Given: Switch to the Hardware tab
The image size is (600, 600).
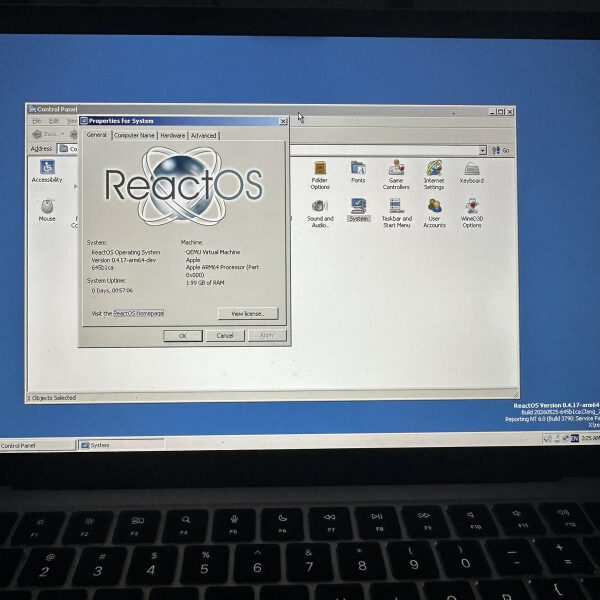Looking at the screenshot, I should (x=173, y=135).
